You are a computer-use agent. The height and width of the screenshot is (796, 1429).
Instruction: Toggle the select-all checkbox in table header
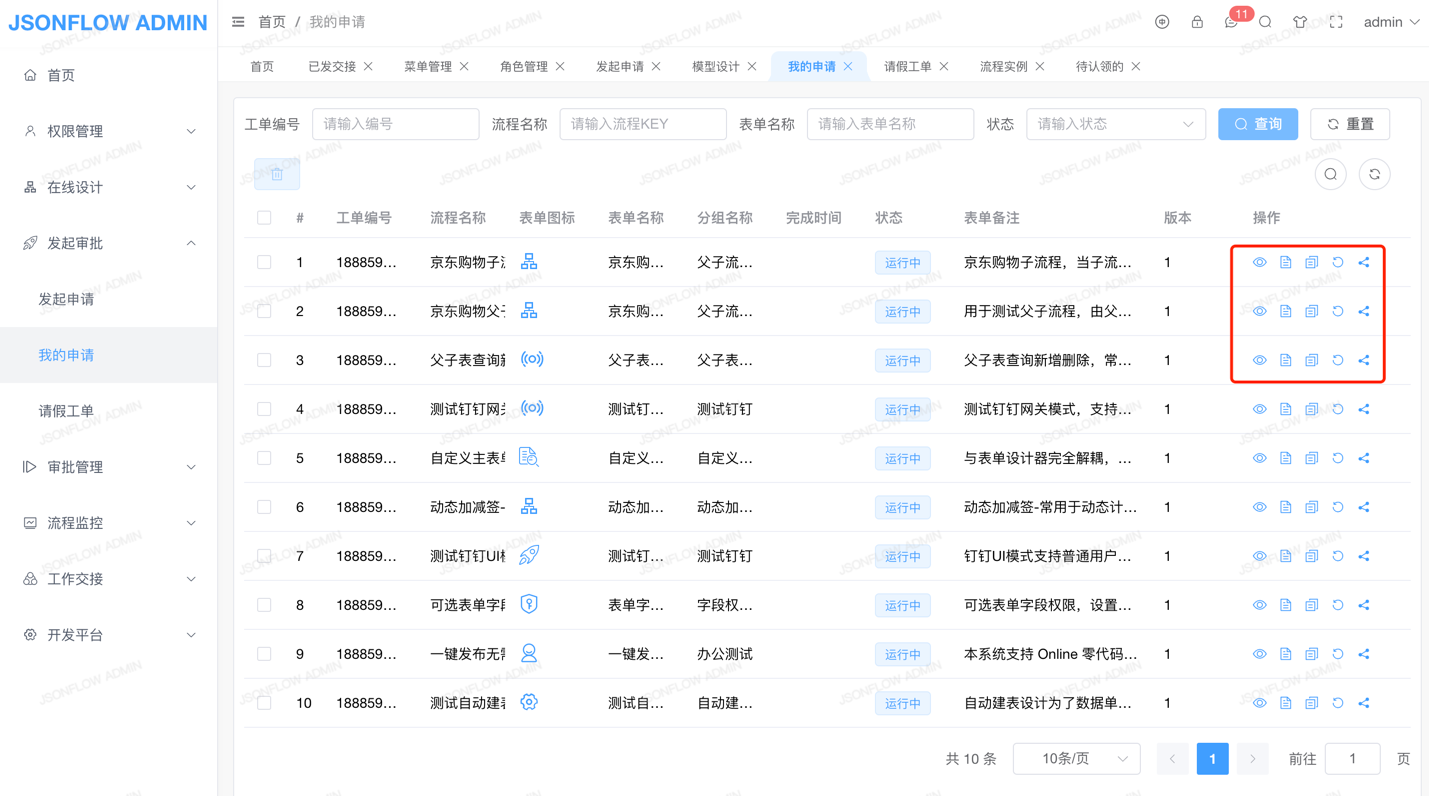(264, 218)
